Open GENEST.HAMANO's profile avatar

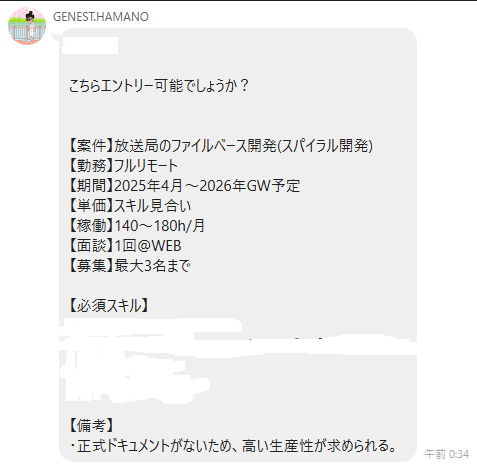click(27, 26)
